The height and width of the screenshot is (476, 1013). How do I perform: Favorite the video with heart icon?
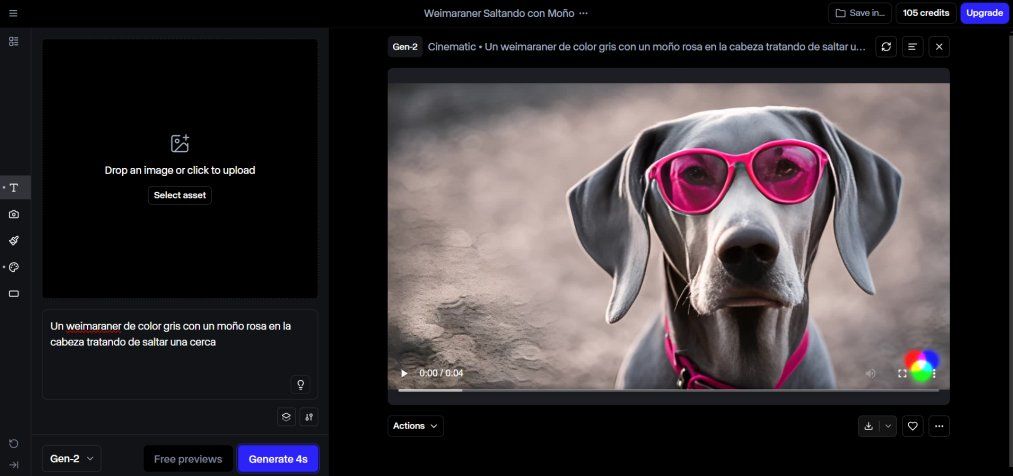[x=913, y=426]
